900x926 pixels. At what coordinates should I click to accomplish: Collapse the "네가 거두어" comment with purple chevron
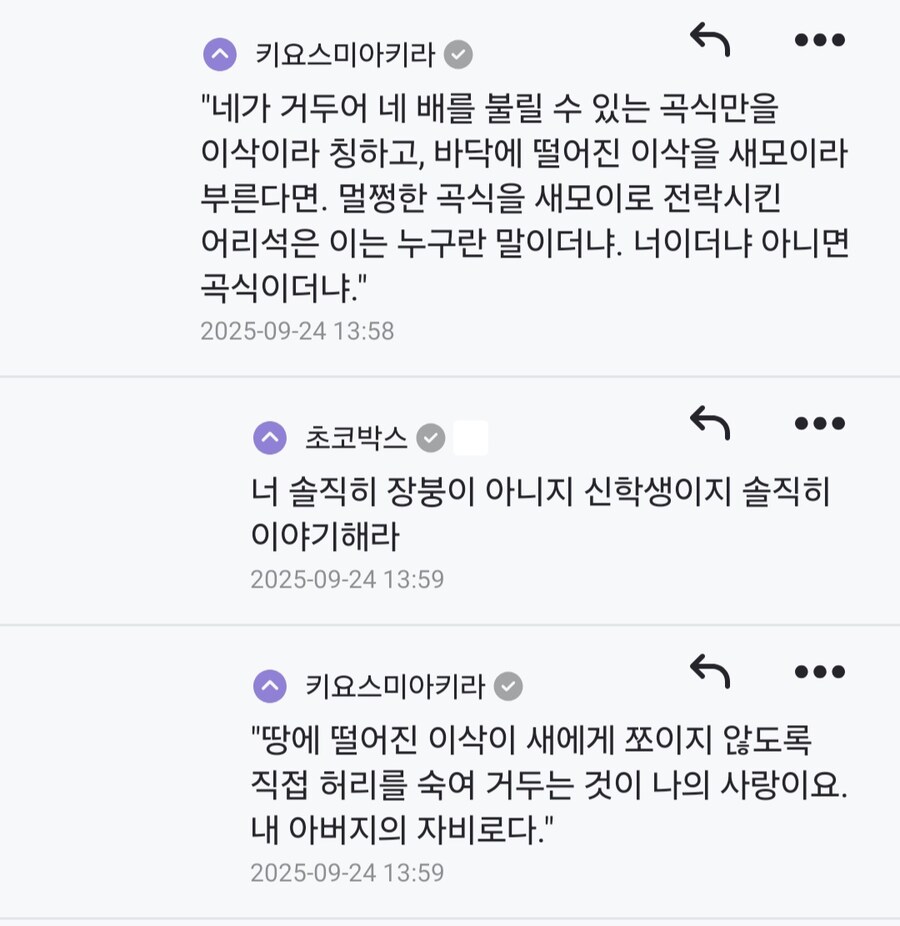pyautogui.click(x=220, y=54)
